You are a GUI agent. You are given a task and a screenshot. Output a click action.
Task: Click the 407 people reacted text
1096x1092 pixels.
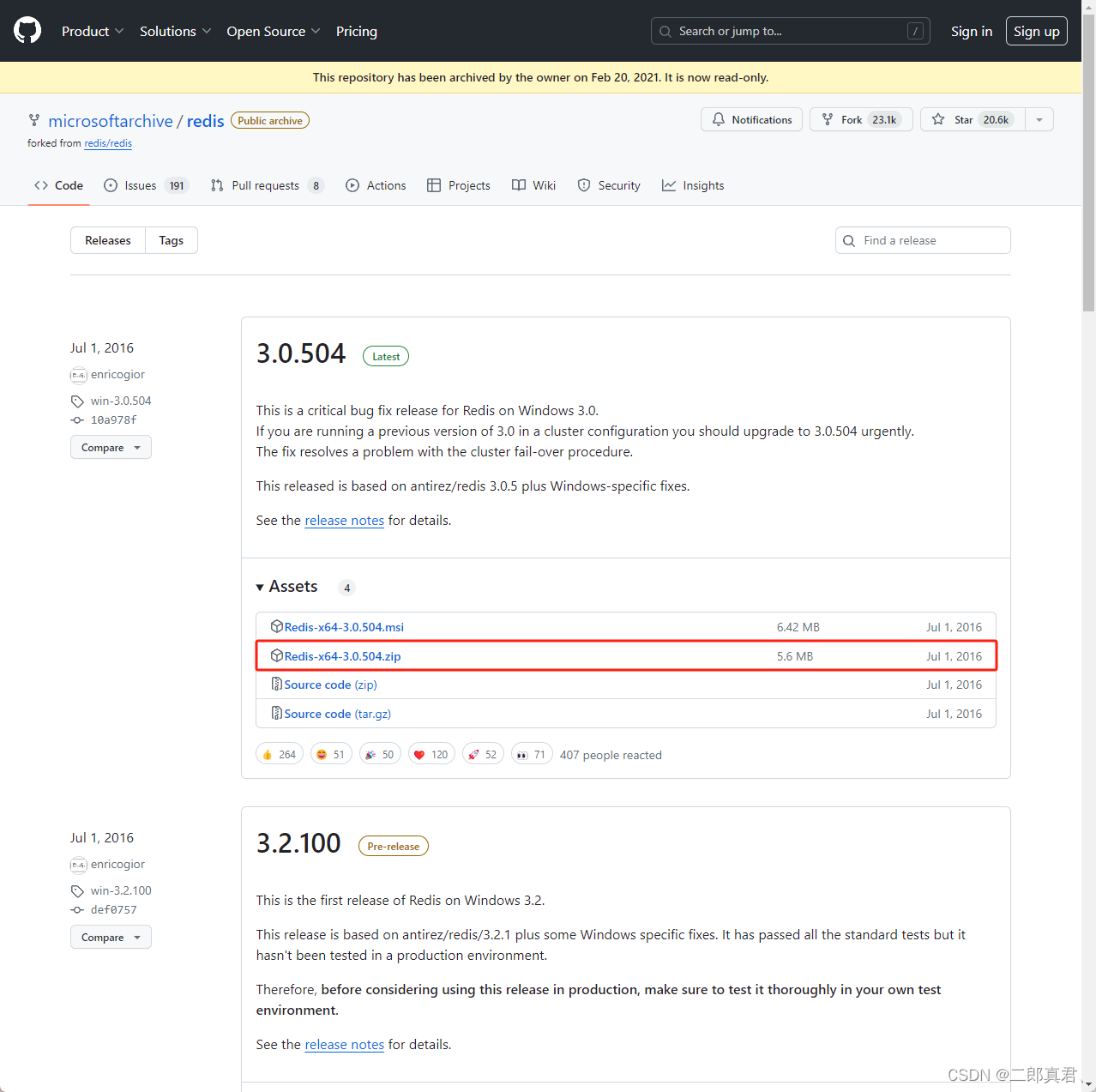click(611, 755)
